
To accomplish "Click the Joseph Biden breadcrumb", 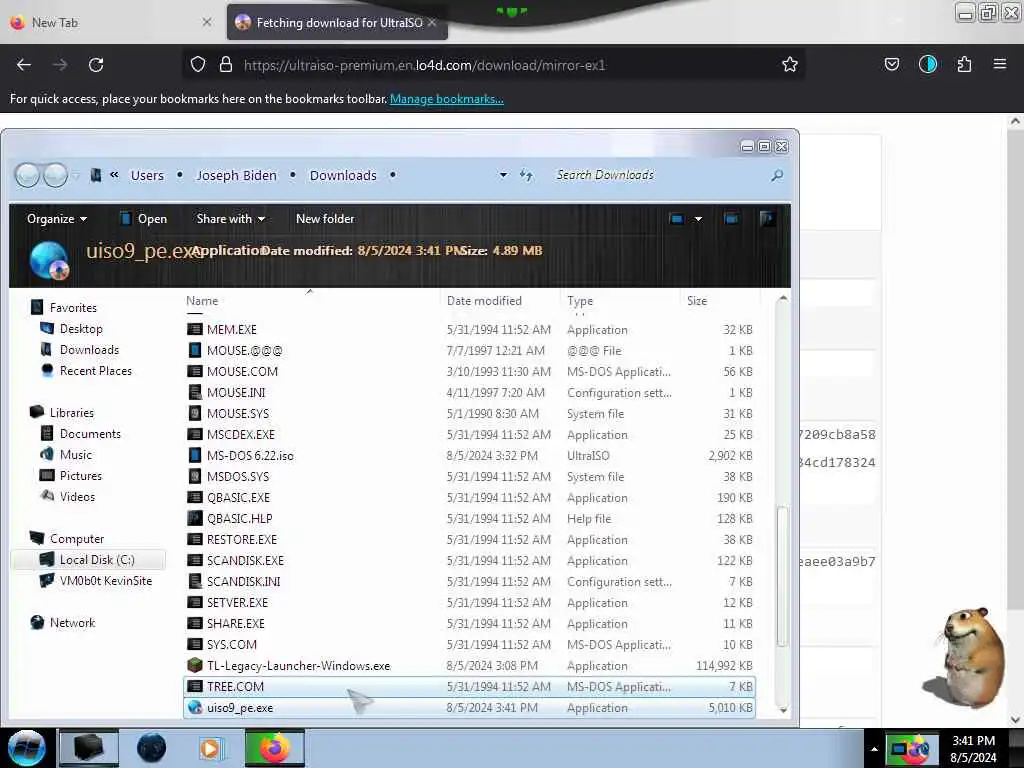I will pyautogui.click(x=236, y=175).
